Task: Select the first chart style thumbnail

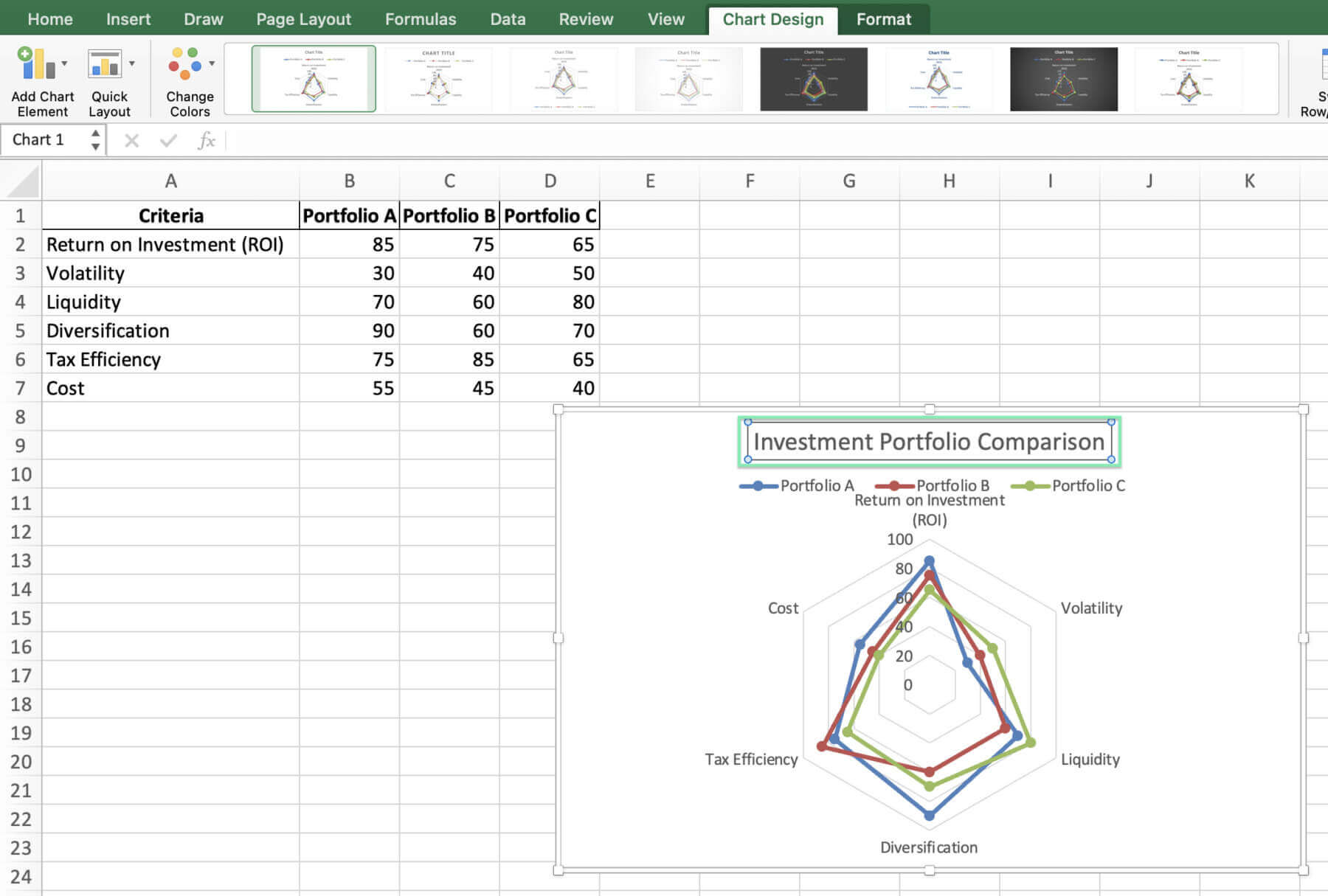Action: [x=314, y=79]
